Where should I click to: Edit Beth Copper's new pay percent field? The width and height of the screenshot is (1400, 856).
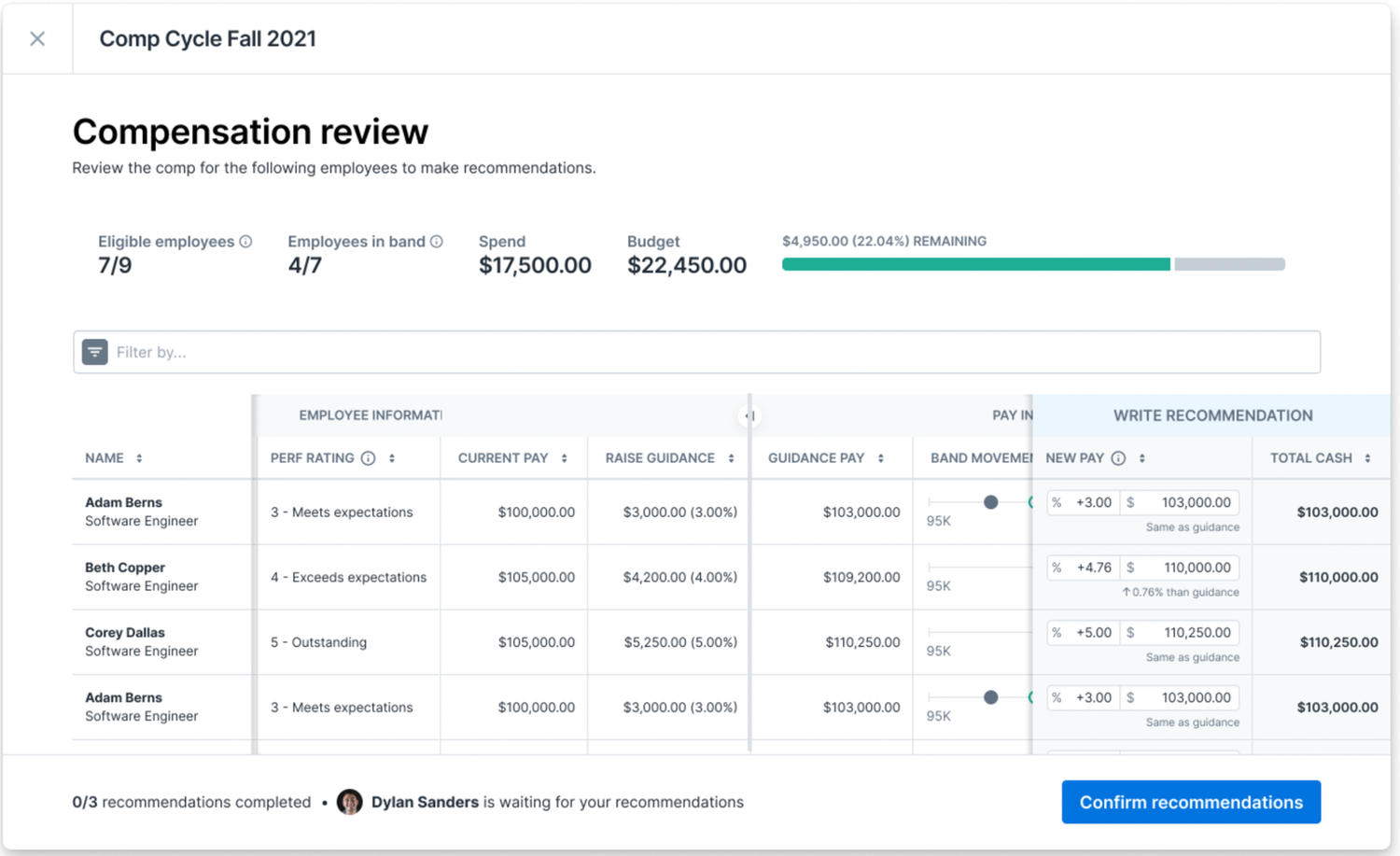1084,568
